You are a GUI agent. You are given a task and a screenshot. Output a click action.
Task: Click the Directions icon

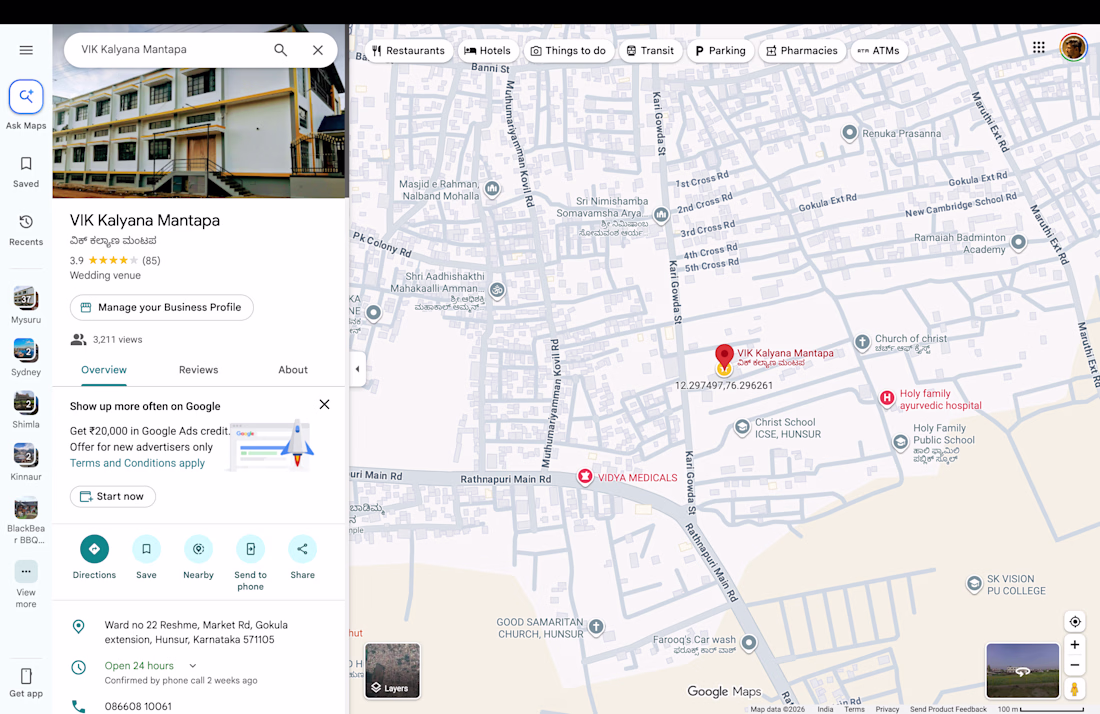pos(94,548)
